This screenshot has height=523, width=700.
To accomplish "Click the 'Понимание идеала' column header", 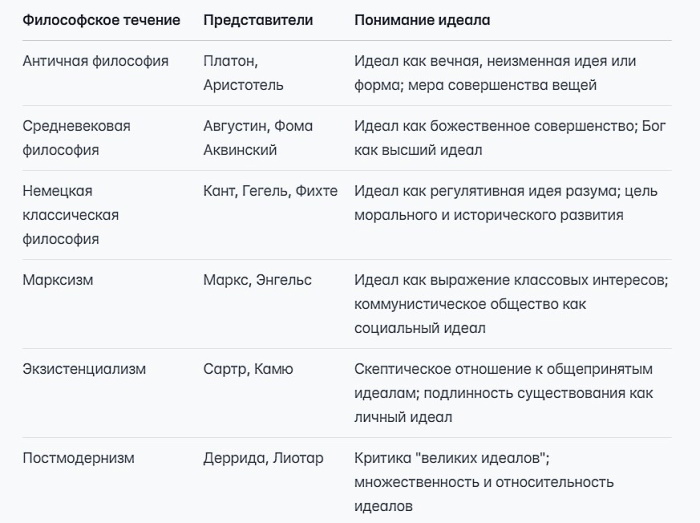I will pyautogui.click(x=422, y=20).
